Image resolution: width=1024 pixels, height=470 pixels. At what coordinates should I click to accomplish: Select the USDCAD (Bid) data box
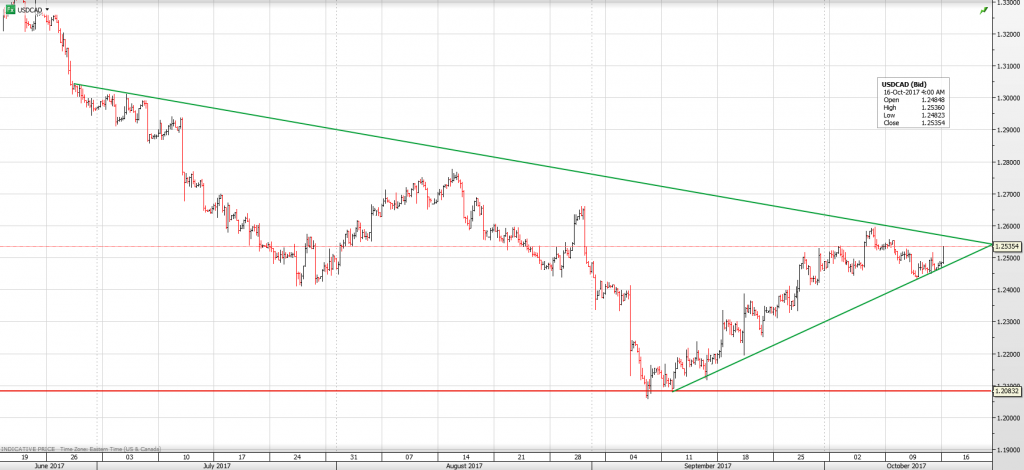(914, 103)
